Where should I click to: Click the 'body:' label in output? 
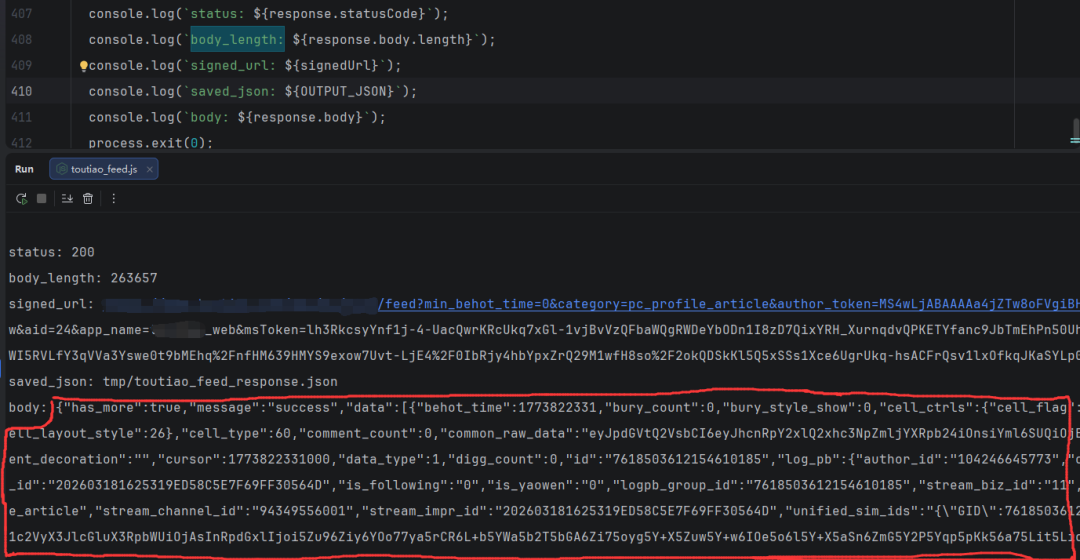point(28,408)
